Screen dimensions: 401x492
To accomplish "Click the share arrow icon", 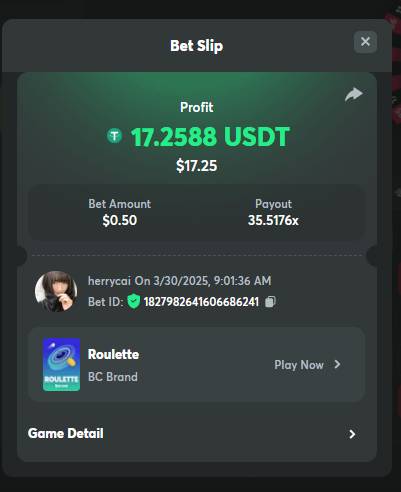I will [x=354, y=94].
